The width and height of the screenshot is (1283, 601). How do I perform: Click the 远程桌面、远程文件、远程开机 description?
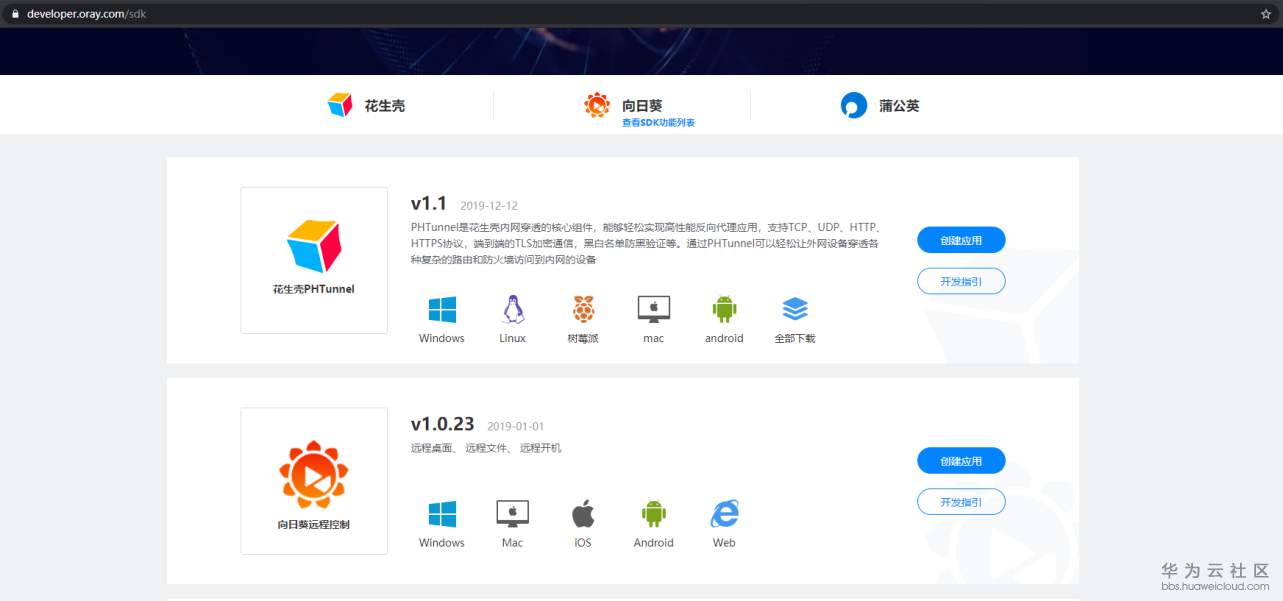[x=486, y=448]
